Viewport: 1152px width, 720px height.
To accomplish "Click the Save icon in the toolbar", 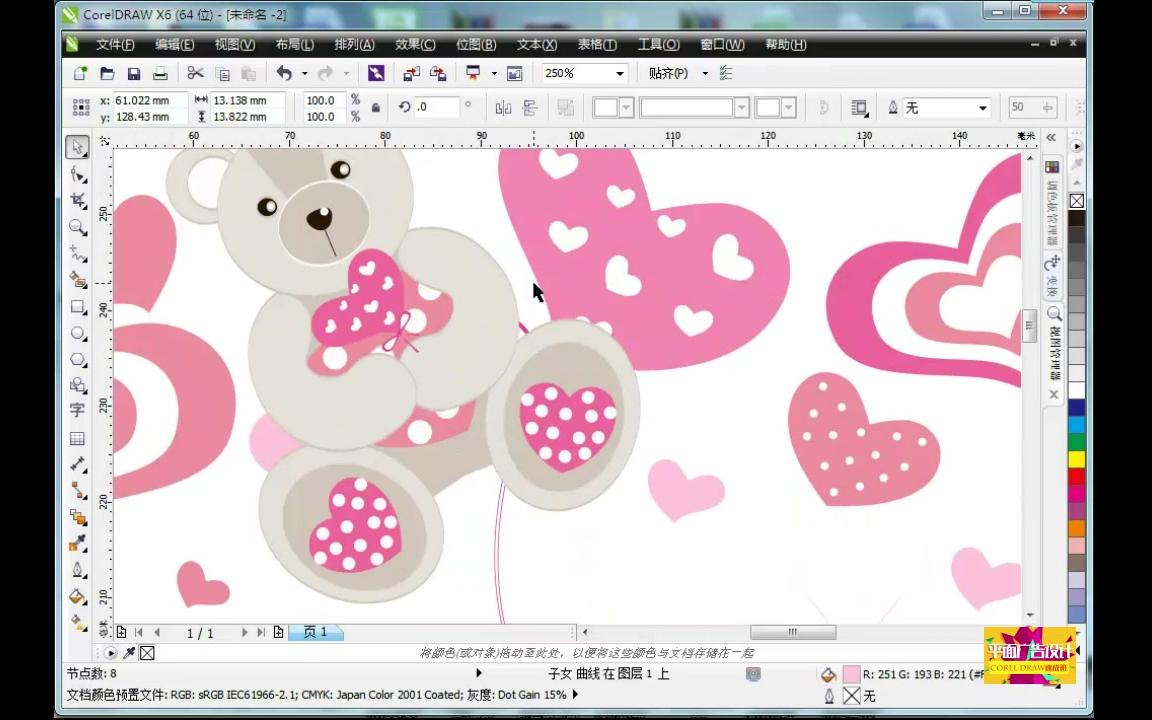I will tap(133, 73).
